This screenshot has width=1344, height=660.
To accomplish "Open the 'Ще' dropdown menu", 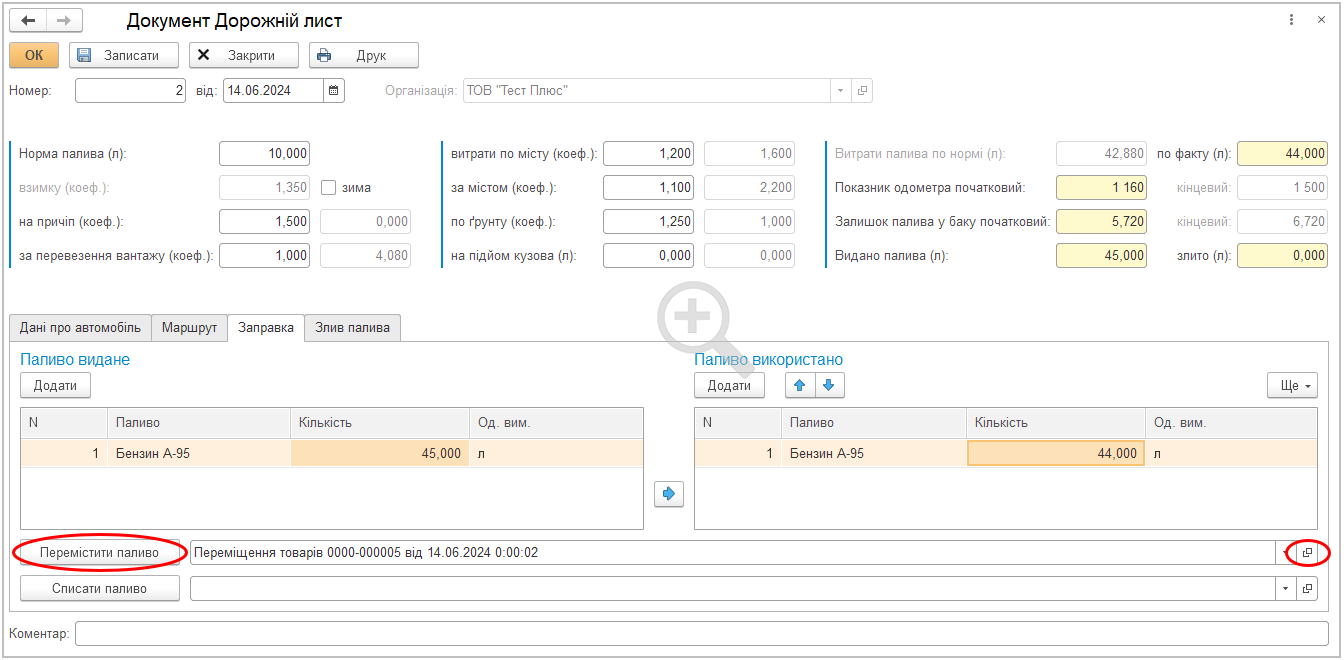I will point(1293,385).
